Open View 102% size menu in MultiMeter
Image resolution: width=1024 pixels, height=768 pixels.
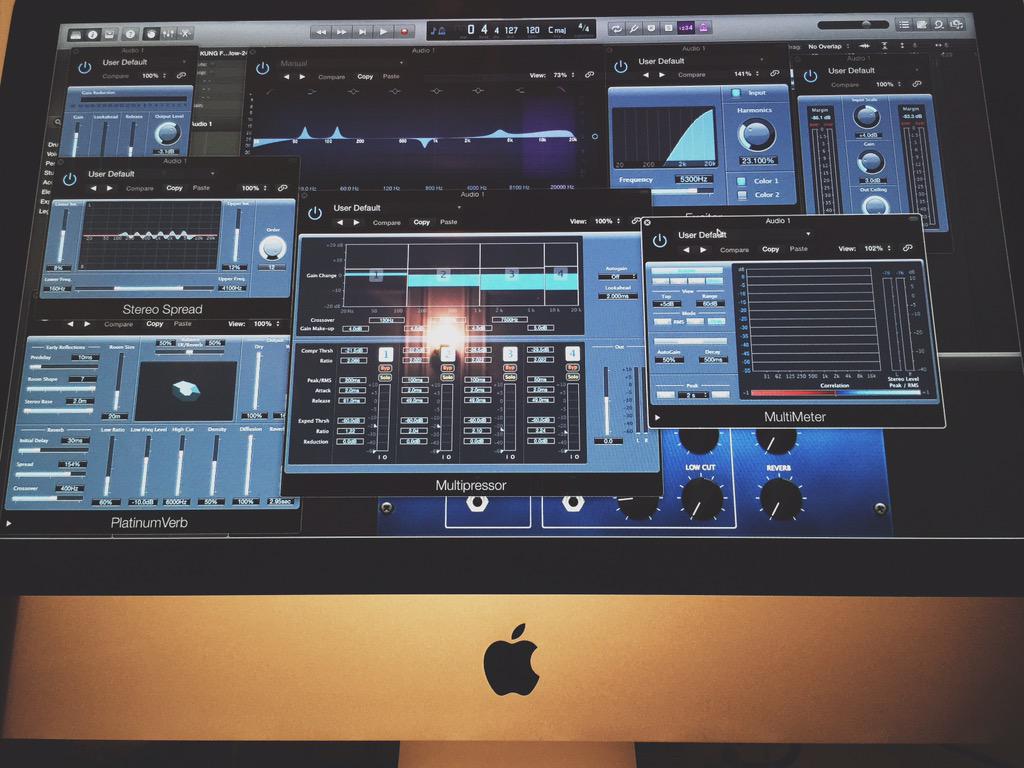tap(877, 248)
